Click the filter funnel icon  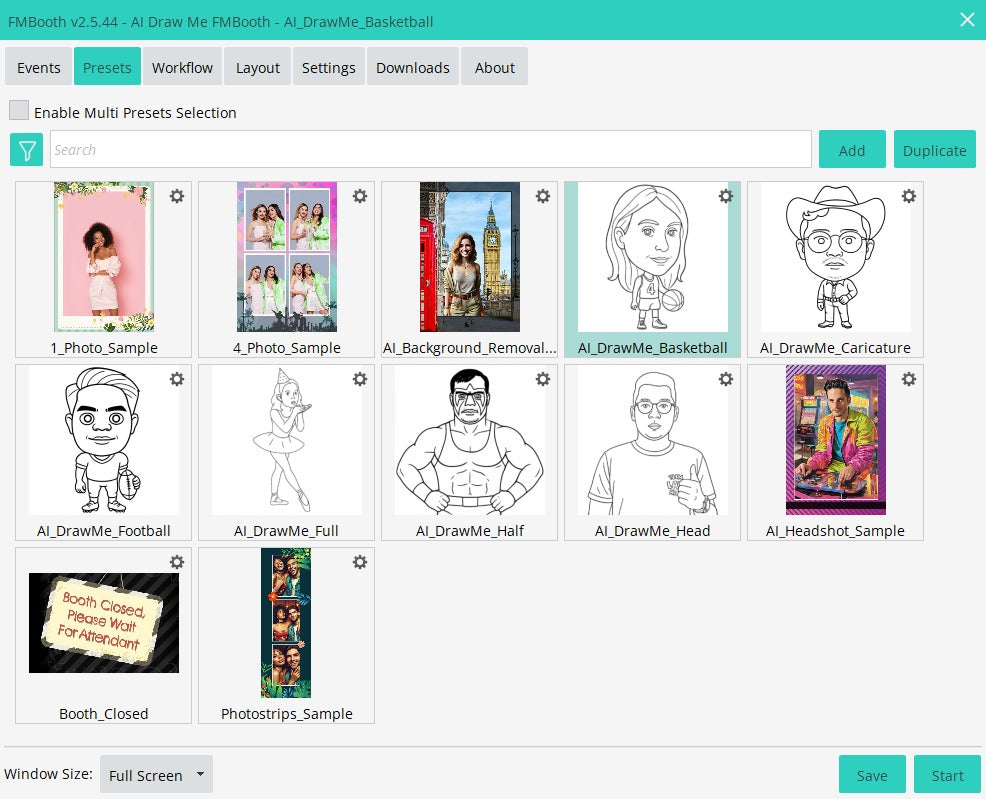(x=26, y=150)
